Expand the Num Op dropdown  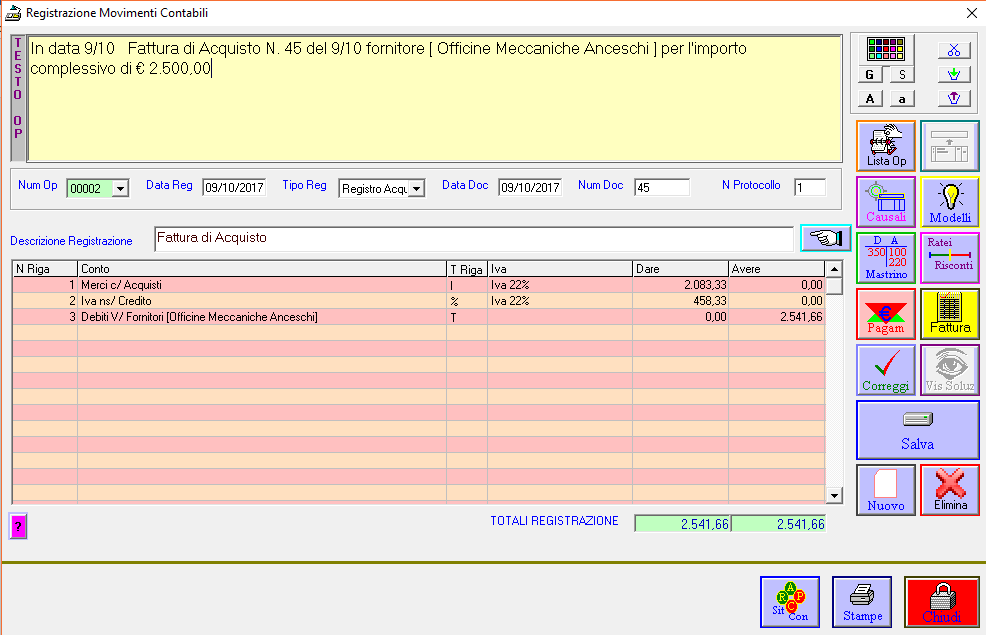tap(121, 188)
